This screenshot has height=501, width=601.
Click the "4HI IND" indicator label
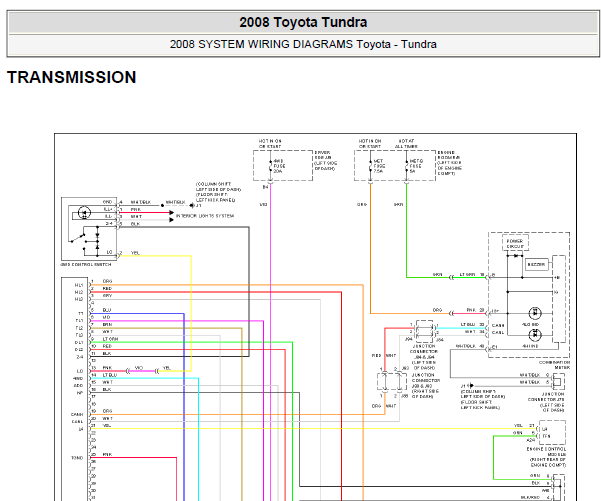click(x=530, y=346)
